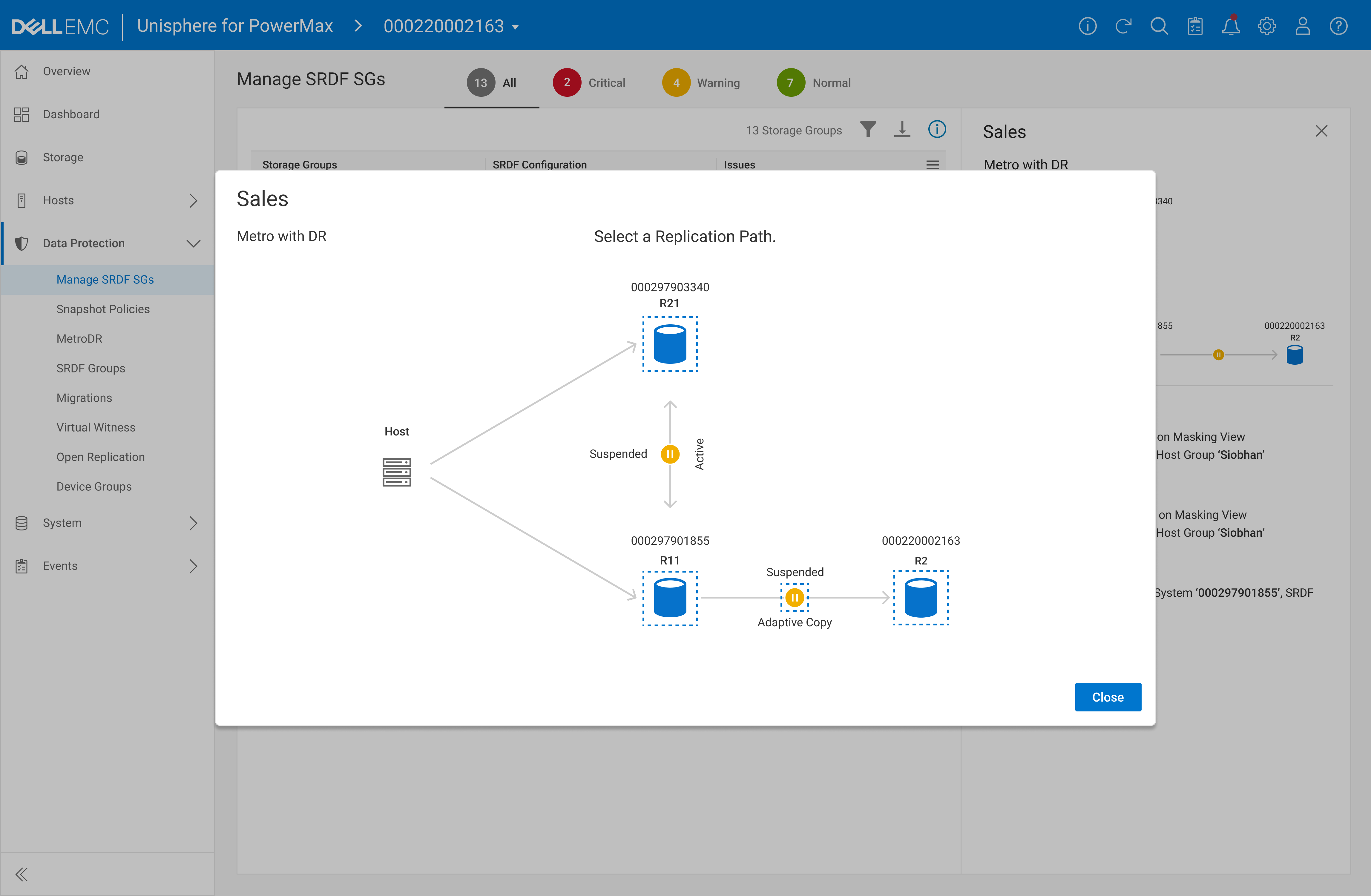The height and width of the screenshot is (896, 1371).
Task: Select the R2 array 000220002163 icon
Action: [921, 598]
